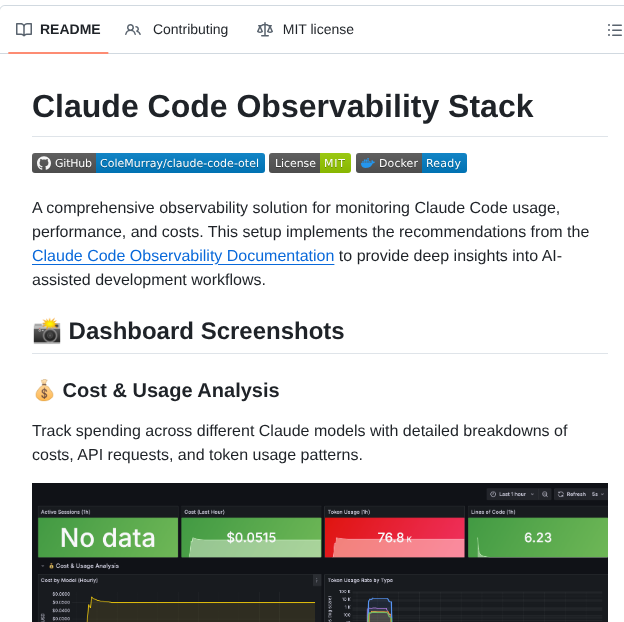This screenshot has height=622, width=624.
Task: Open the MIT license tab
Action: pos(305,29)
